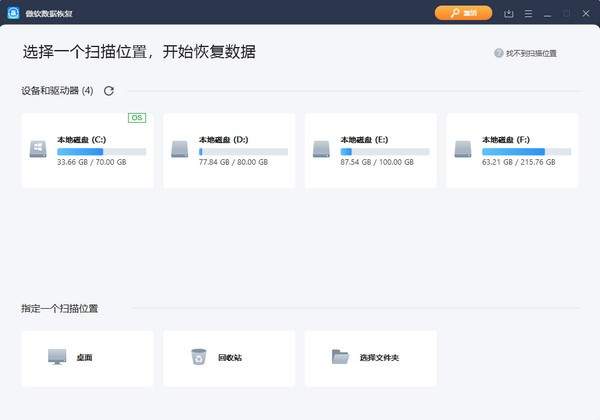
Task: Click the 选择文件夹 folder icon
Action: point(341,357)
